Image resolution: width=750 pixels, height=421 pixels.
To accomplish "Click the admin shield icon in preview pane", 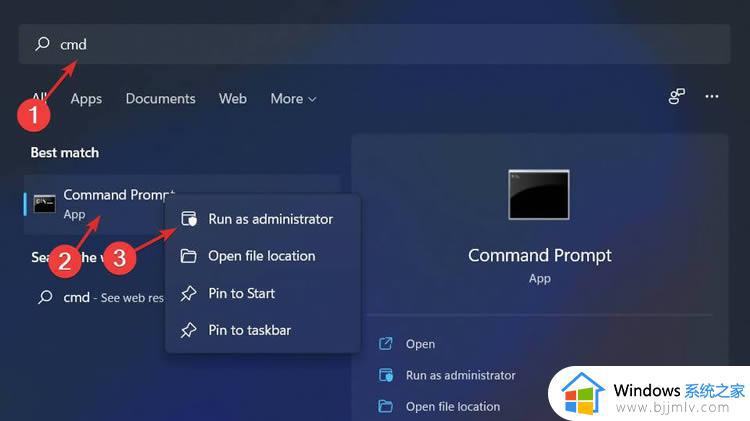I will (386, 375).
